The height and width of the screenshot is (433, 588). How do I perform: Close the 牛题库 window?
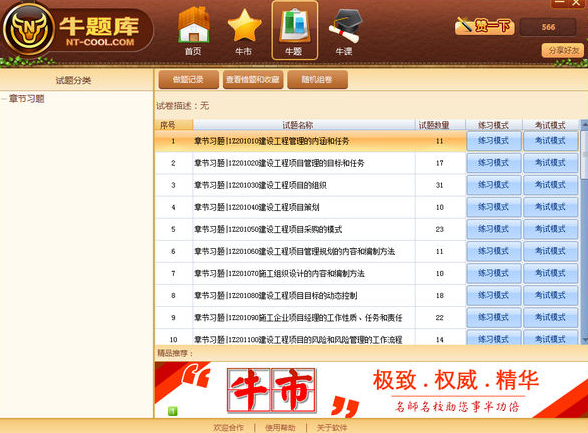point(577,3)
